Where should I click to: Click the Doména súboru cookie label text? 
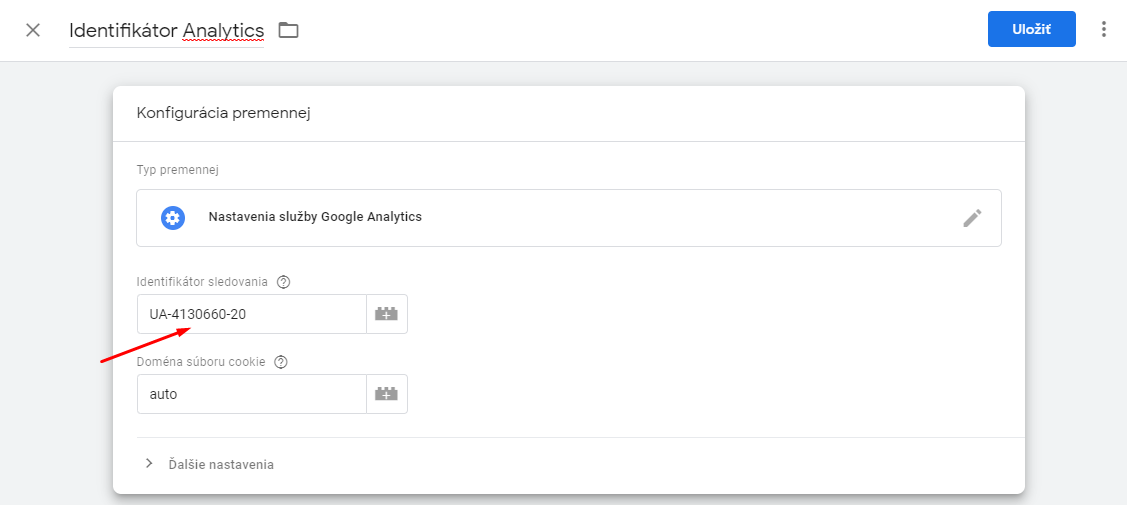point(201,362)
